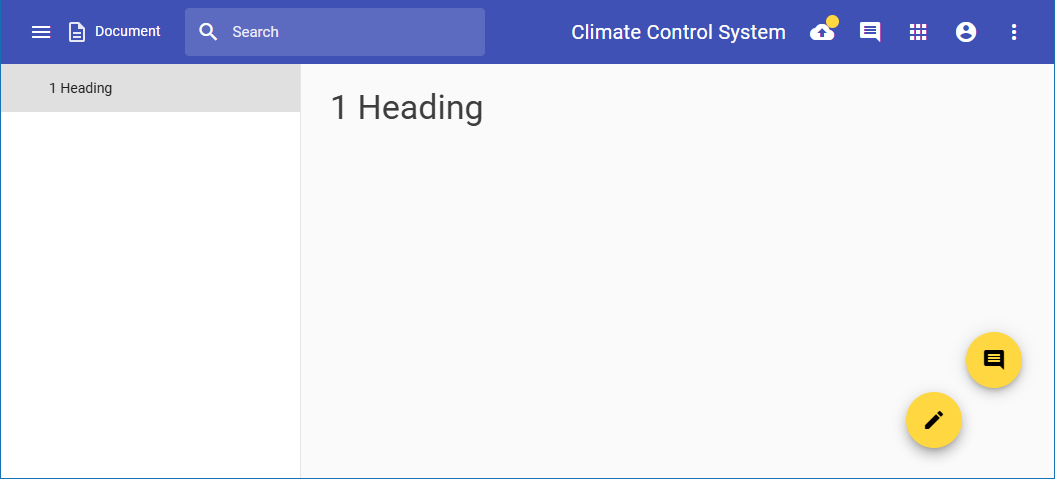Open the apps grid launcher
This screenshot has height=479, width=1055.
(918, 32)
